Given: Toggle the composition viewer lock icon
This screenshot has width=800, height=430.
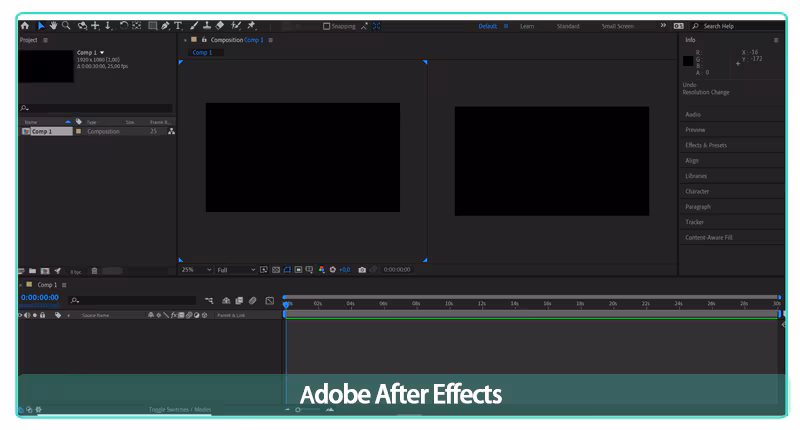Looking at the screenshot, I should [204, 39].
